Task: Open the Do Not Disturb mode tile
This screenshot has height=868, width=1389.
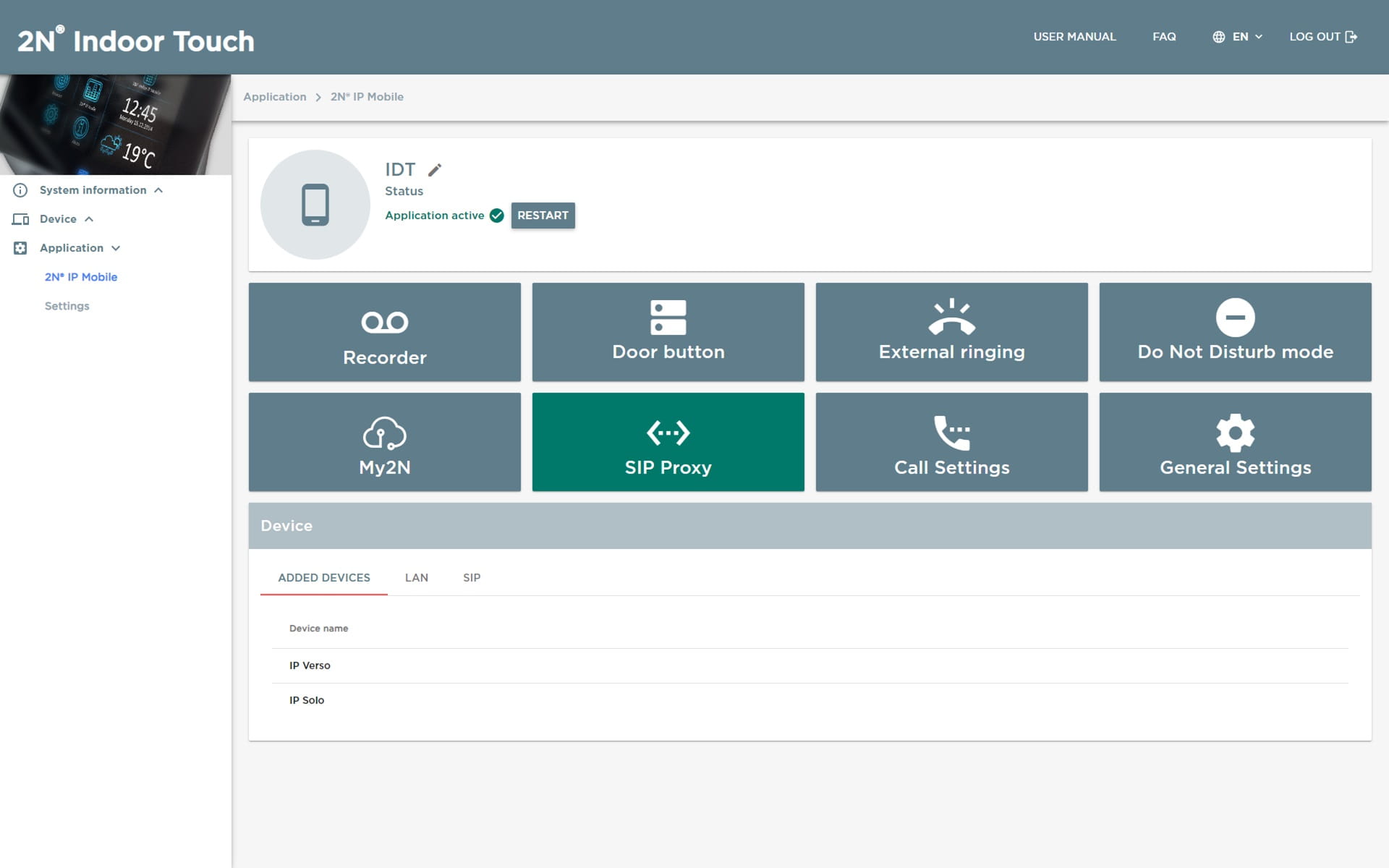Action: point(1236,332)
